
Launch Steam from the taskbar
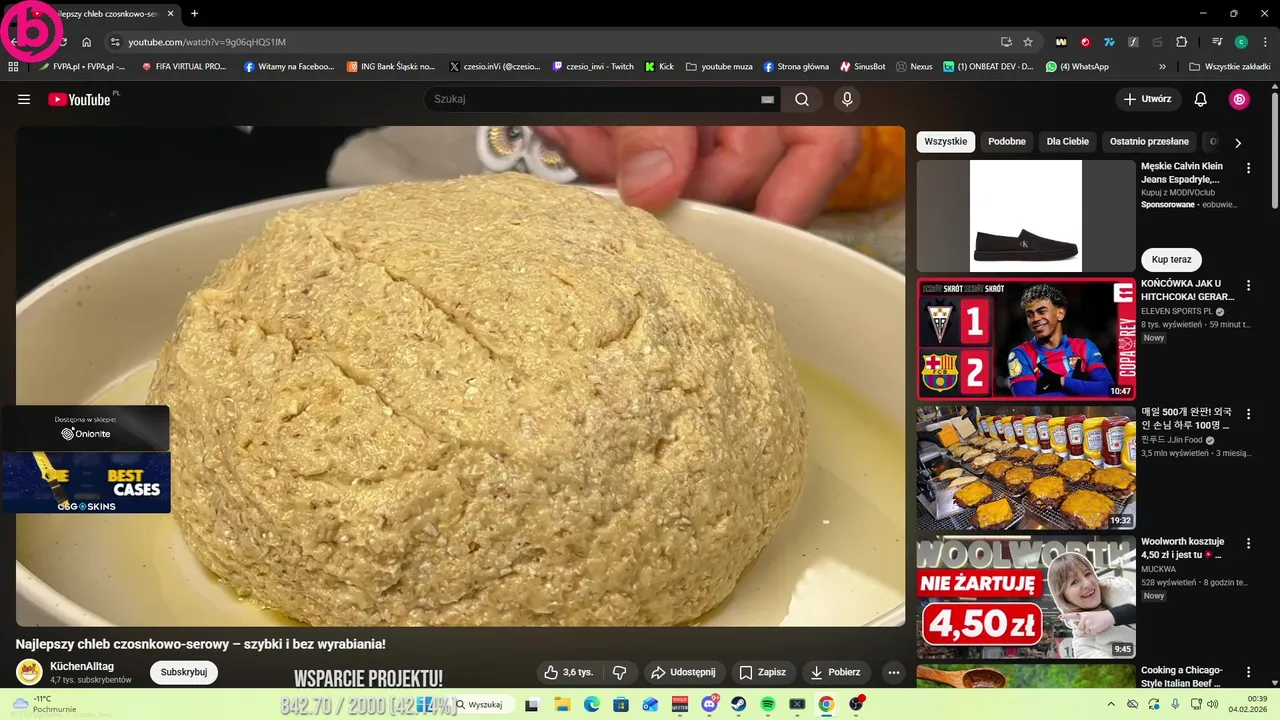point(739,704)
